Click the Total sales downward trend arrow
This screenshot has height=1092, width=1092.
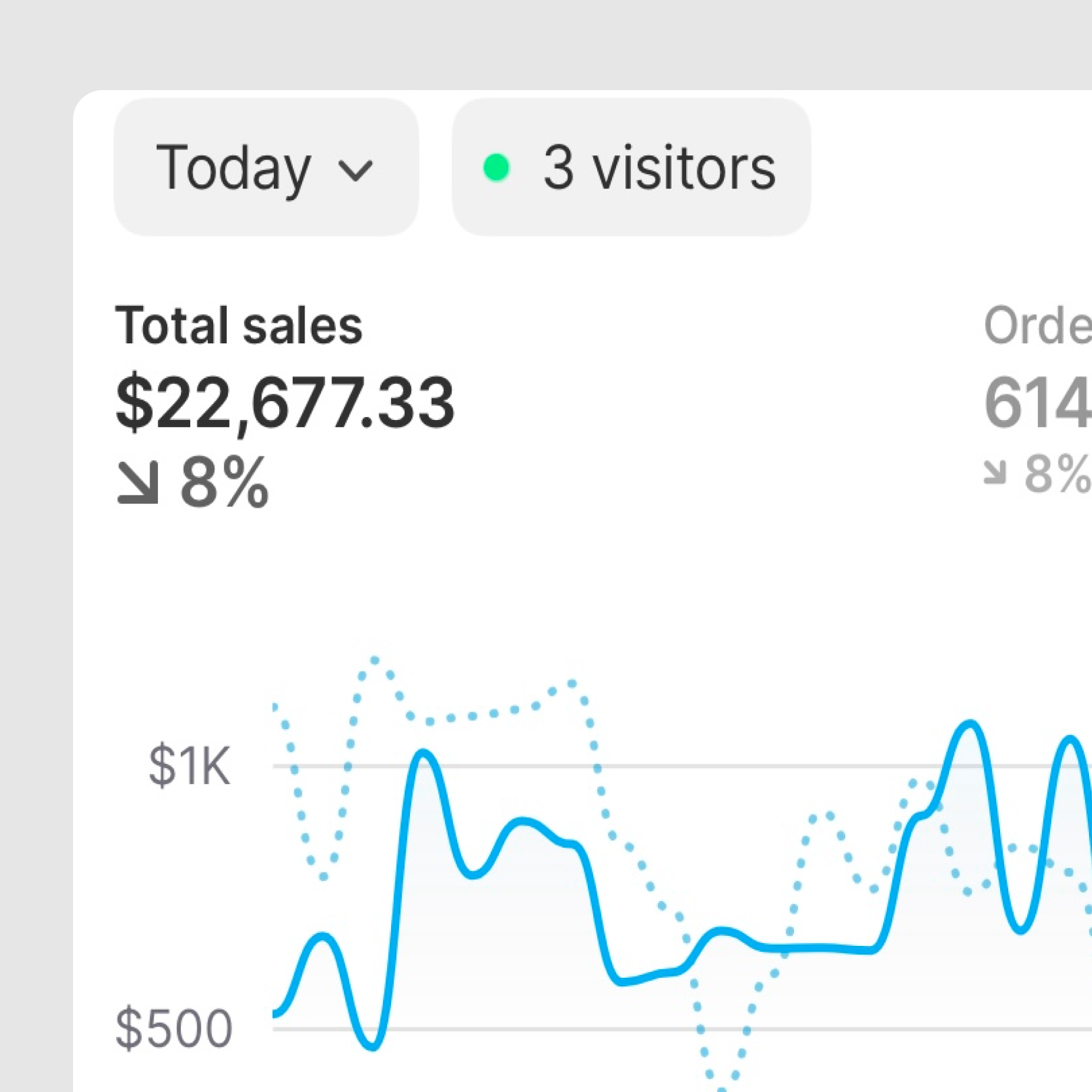point(138,483)
